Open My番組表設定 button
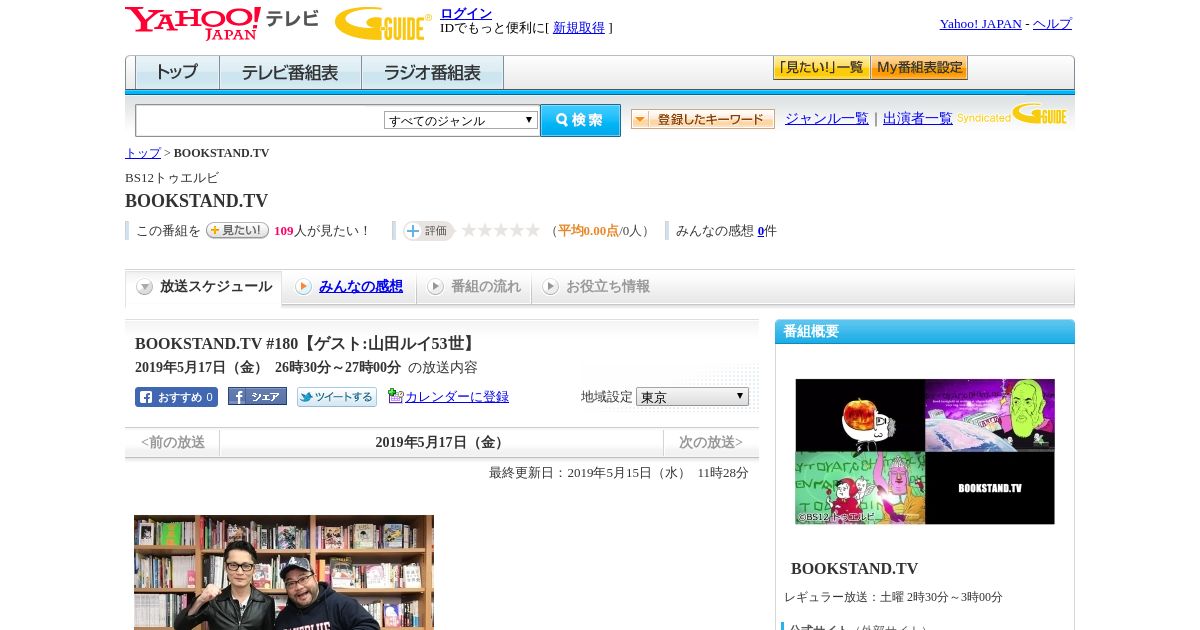The height and width of the screenshot is (630, 1200). point(919,68)
